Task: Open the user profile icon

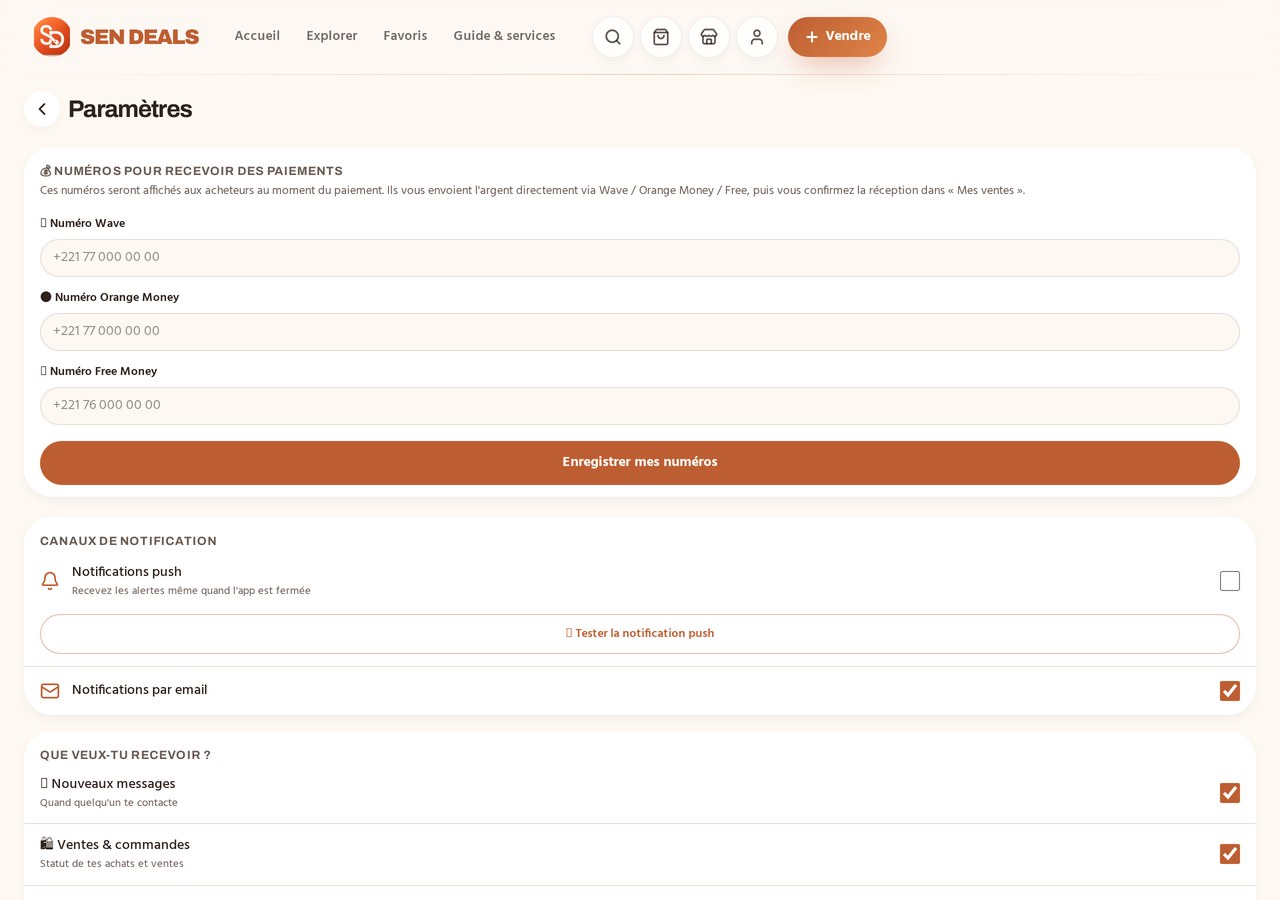Action: point(757,37)
